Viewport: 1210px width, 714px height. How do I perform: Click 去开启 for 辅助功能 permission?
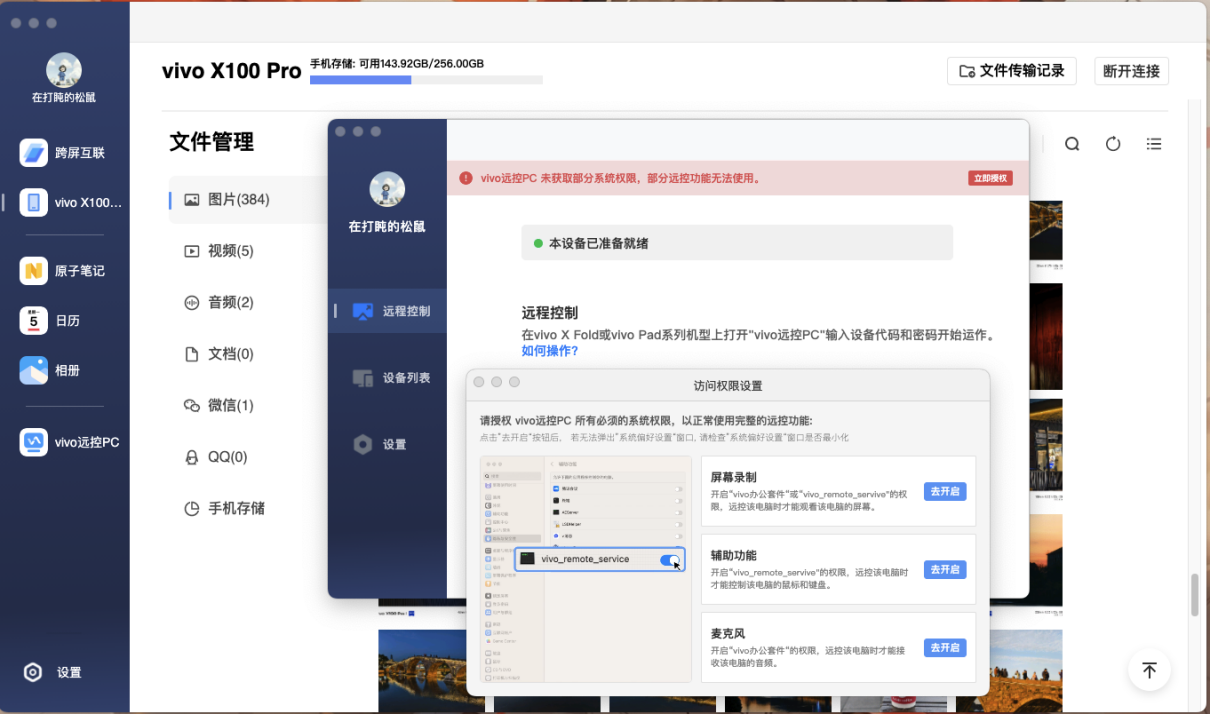[x=945, y=569]
